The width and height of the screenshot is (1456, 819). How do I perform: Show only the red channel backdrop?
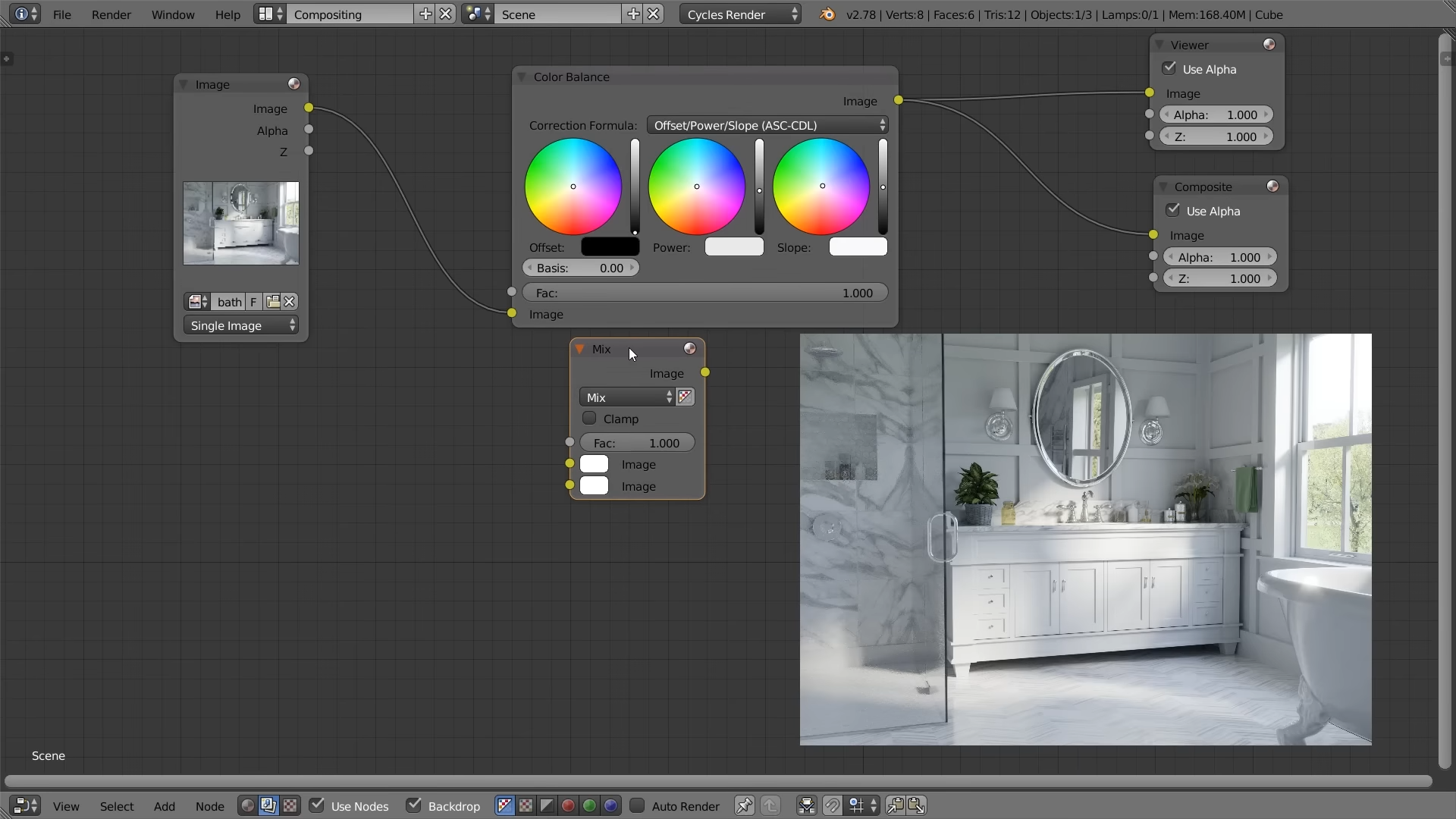(x=568, y=806)
